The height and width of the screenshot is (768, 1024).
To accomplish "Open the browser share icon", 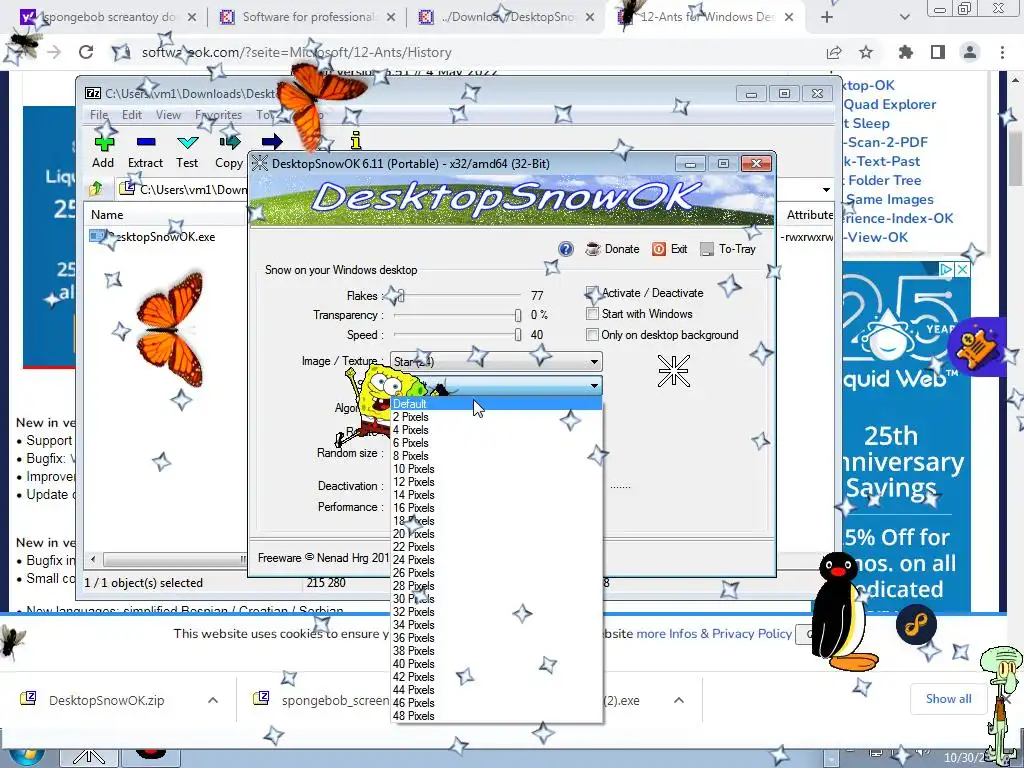I will pyautogui.click(x=834, y=52).
